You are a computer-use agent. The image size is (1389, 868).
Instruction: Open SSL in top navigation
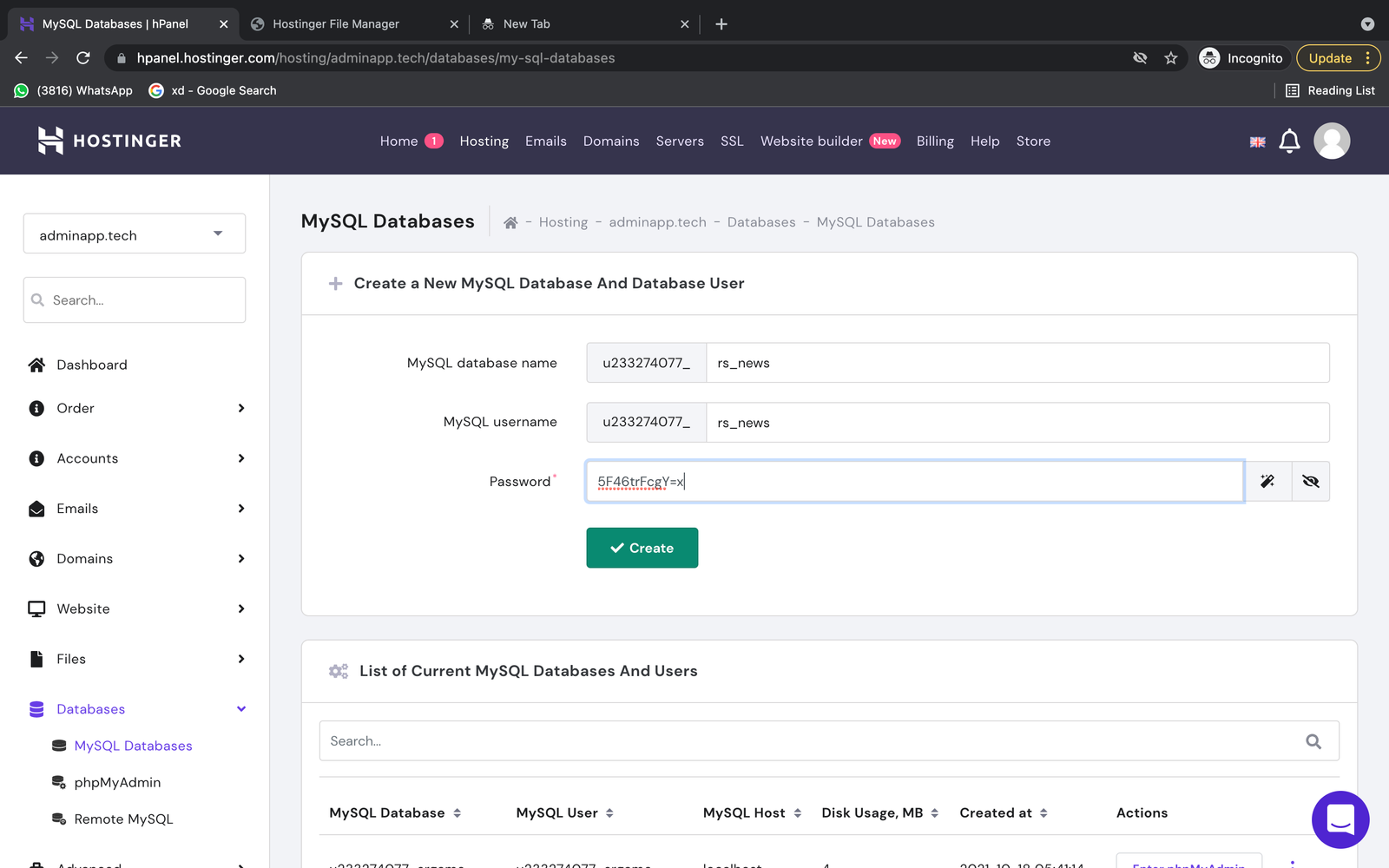coord(732,141)
